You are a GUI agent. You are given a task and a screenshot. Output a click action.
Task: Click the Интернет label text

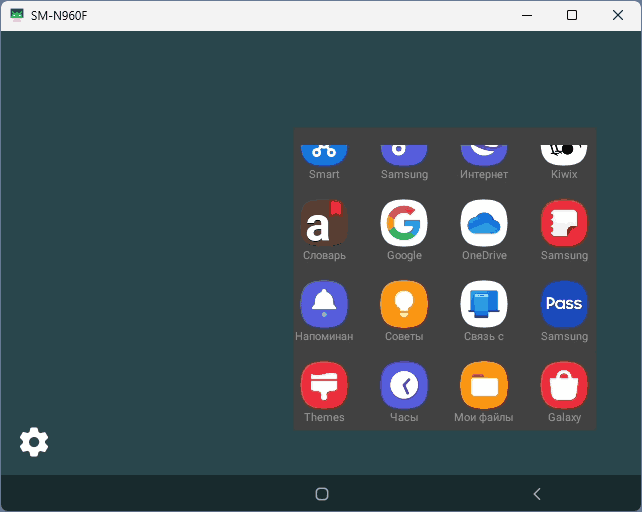coord(484,174)
